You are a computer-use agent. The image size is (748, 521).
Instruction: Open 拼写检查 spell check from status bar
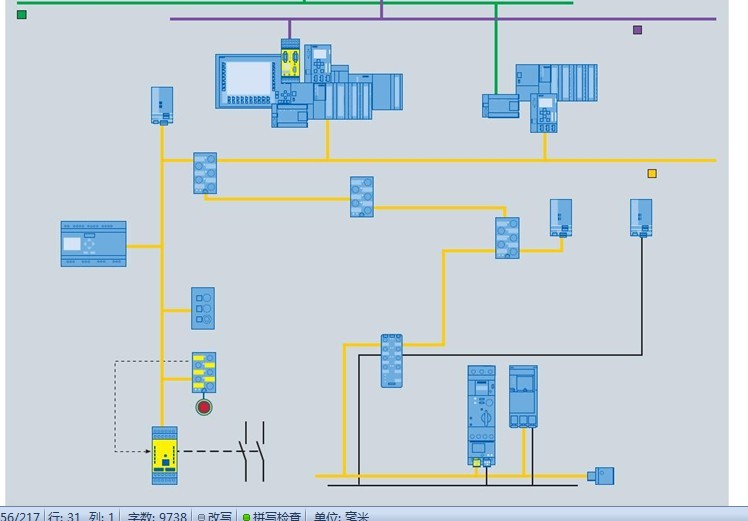271,515
